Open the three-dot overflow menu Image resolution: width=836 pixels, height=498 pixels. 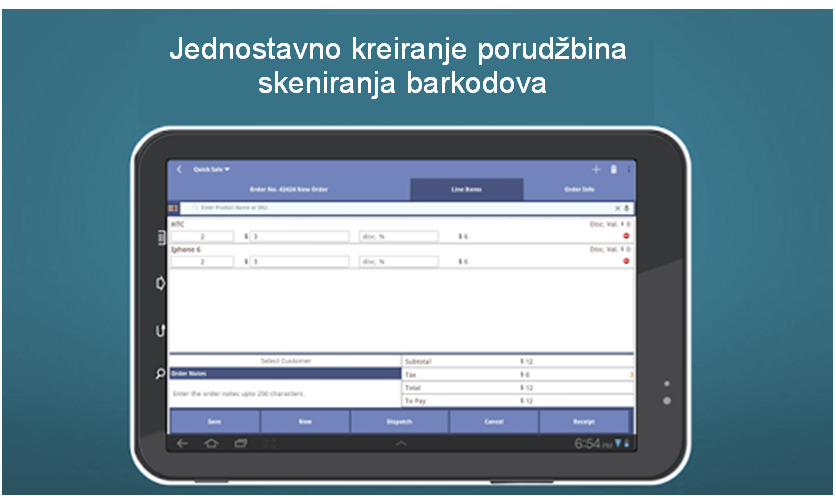(629, 169)
